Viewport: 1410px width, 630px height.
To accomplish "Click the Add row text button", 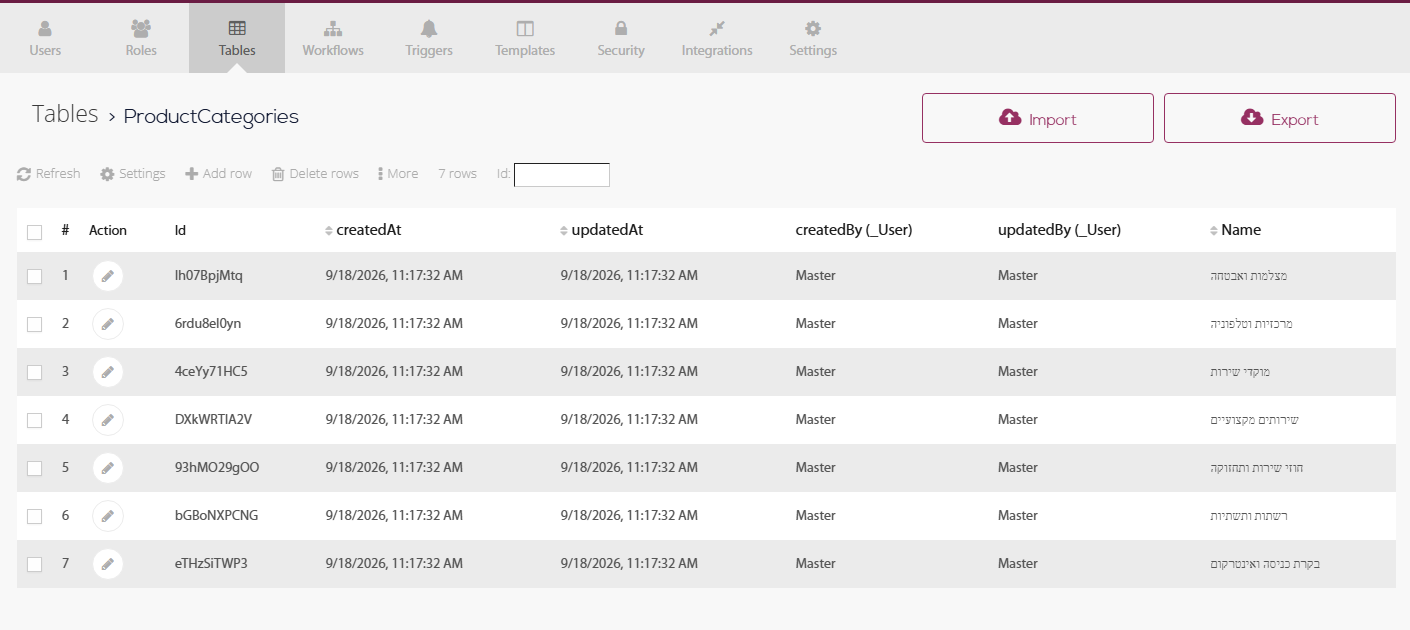I will [x=227, y=174].
